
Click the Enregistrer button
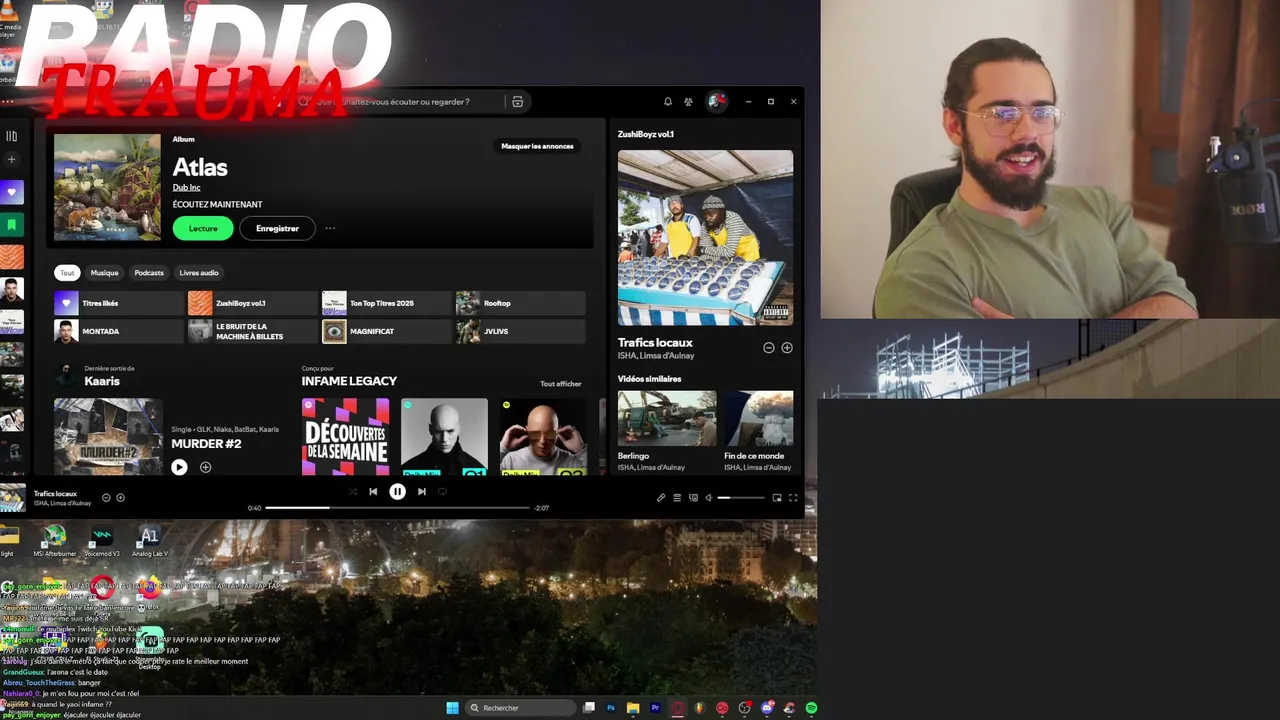(x=277, y=228)
